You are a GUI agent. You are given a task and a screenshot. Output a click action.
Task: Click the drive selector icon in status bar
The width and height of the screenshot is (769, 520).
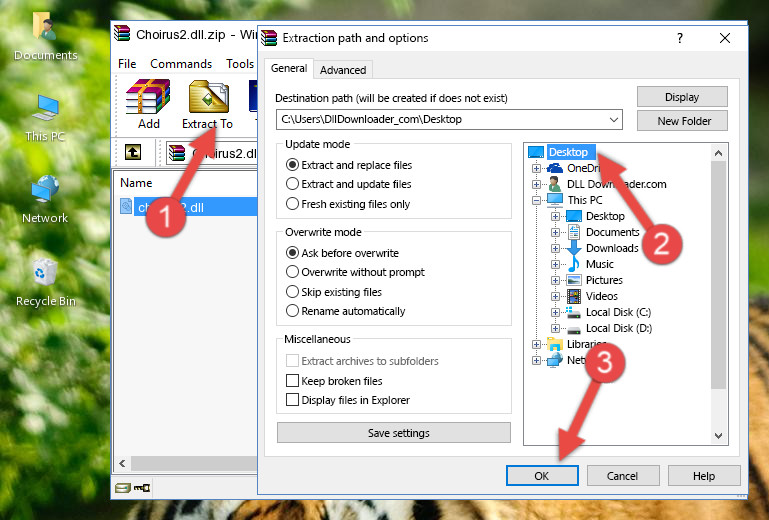123,488
